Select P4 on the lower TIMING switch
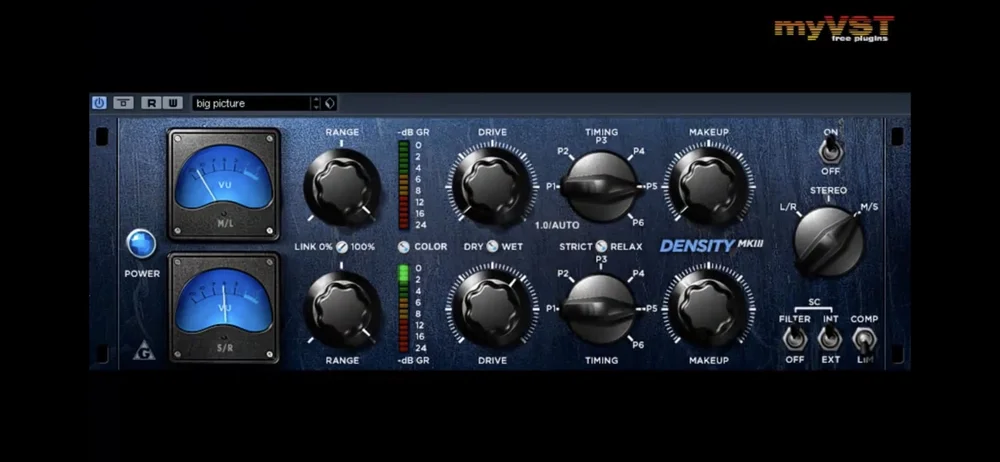The height and width of the screenshot is (462, 1000). pos(638,274)
